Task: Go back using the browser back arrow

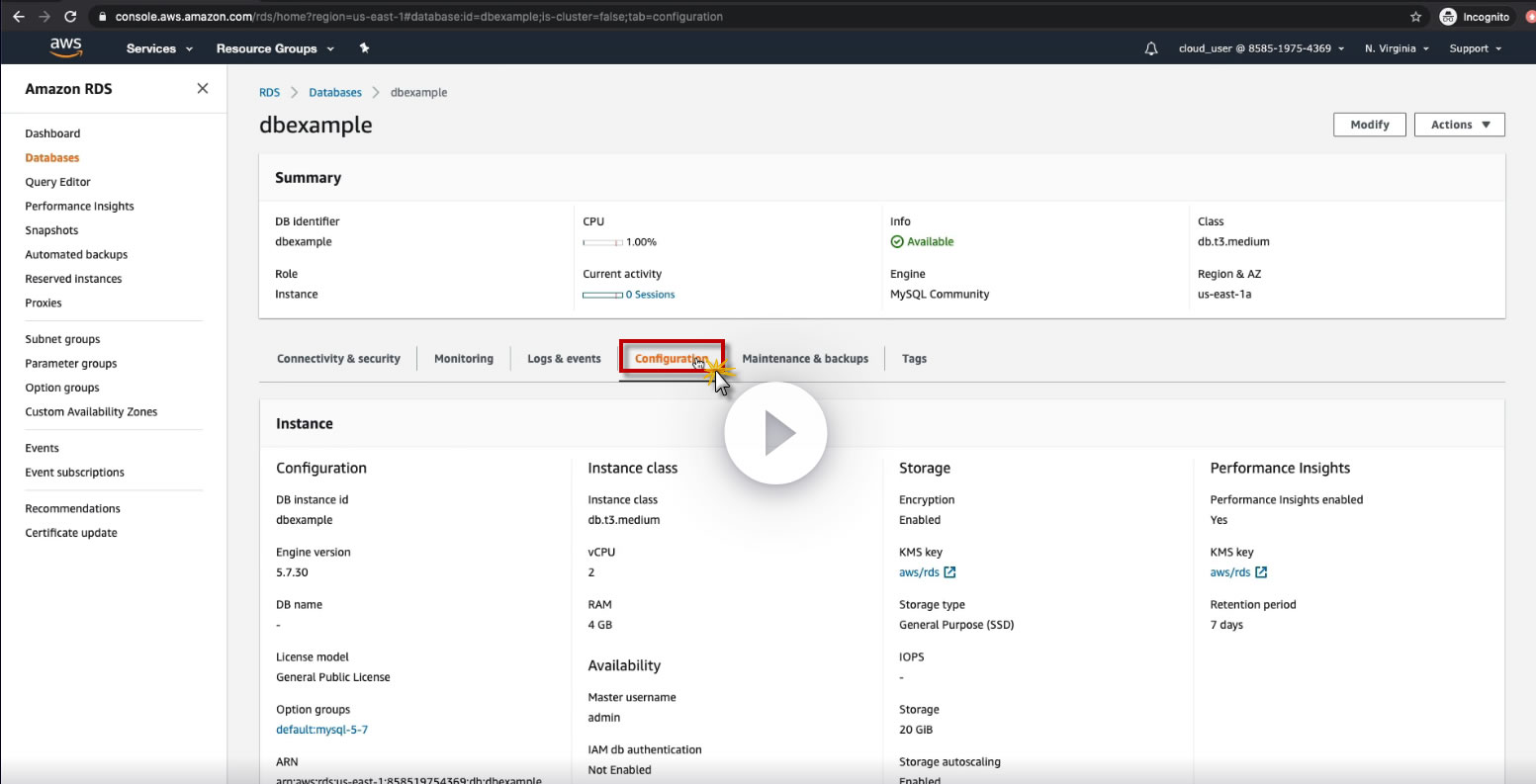Action: 18,17
